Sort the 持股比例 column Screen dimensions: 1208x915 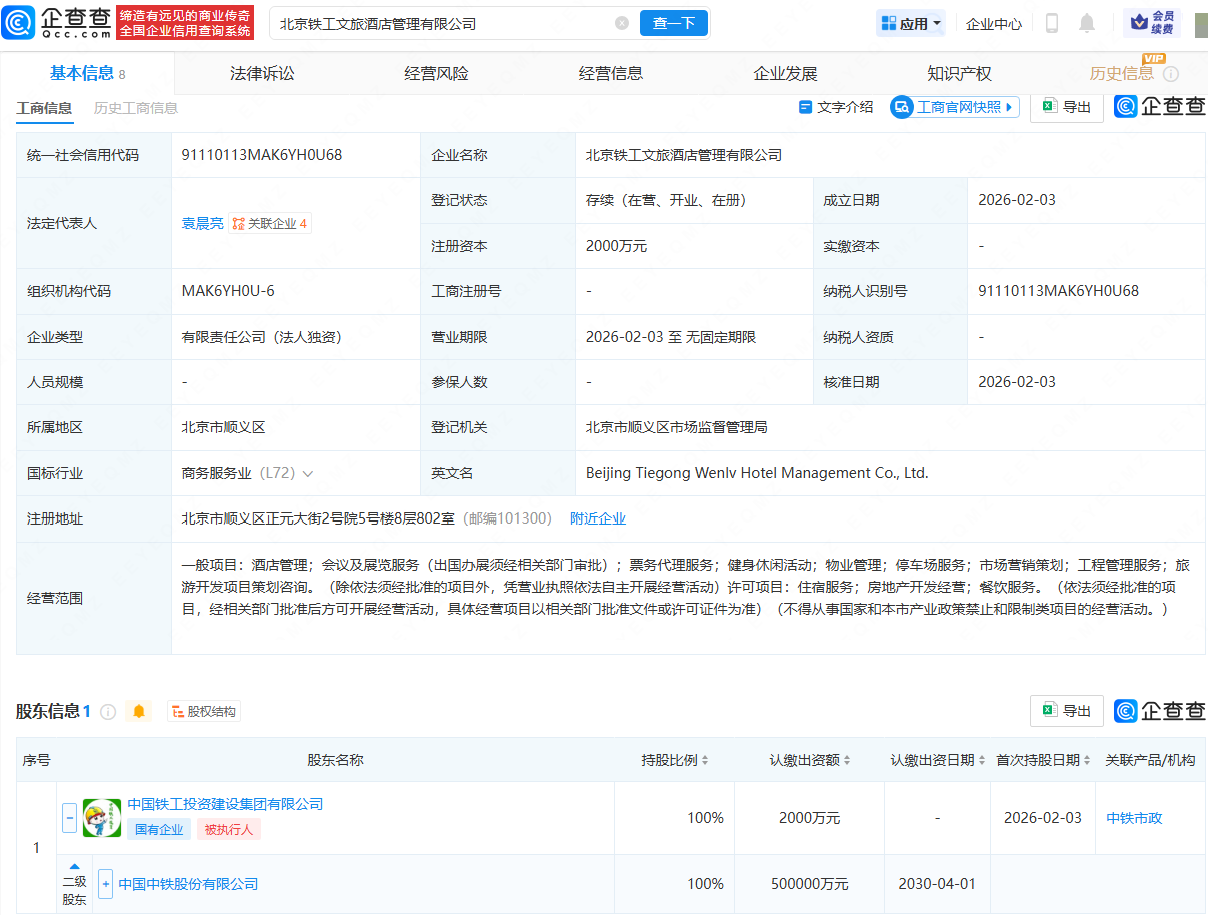[x=706, y=760]
